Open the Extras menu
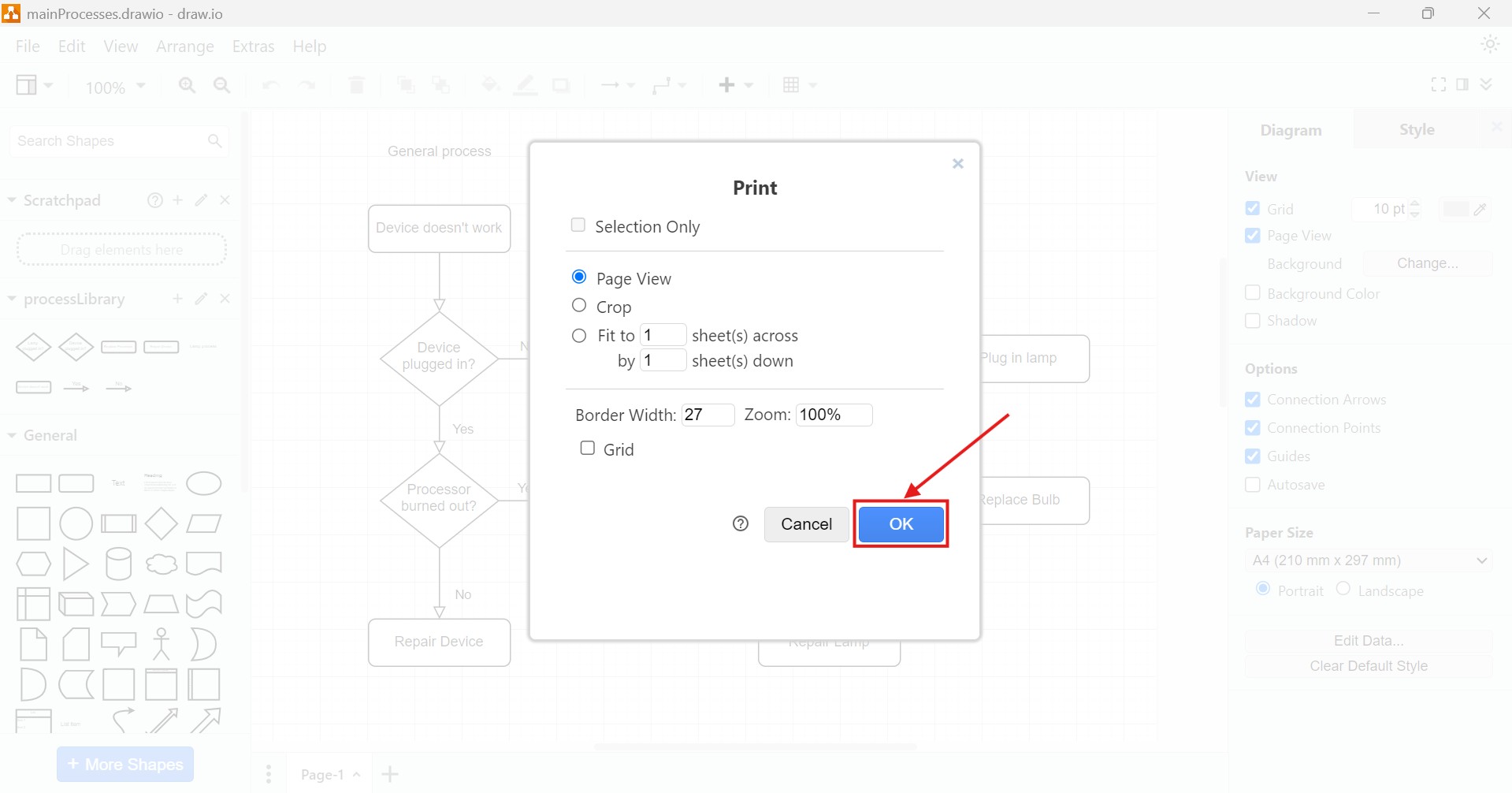Viewport: 1512px width, 793px height. click(x=253, y=47)
